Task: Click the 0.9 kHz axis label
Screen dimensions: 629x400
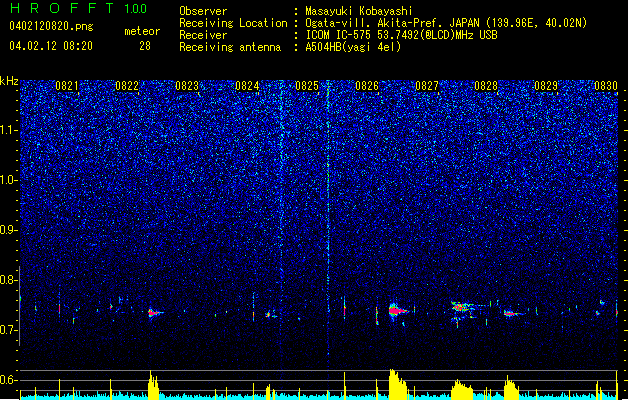Action: coord(9,230)
